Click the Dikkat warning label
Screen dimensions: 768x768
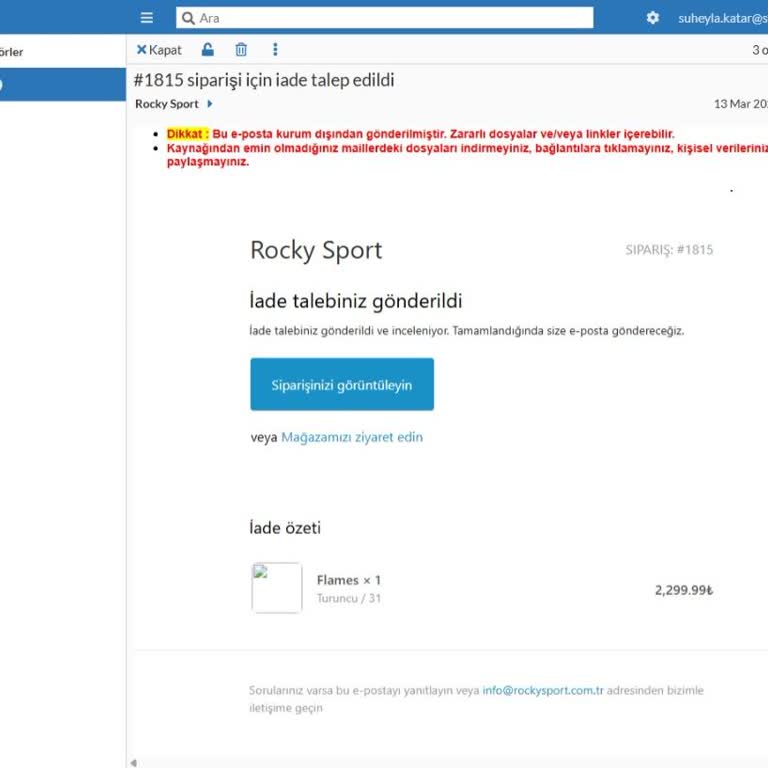coord(188,134)
